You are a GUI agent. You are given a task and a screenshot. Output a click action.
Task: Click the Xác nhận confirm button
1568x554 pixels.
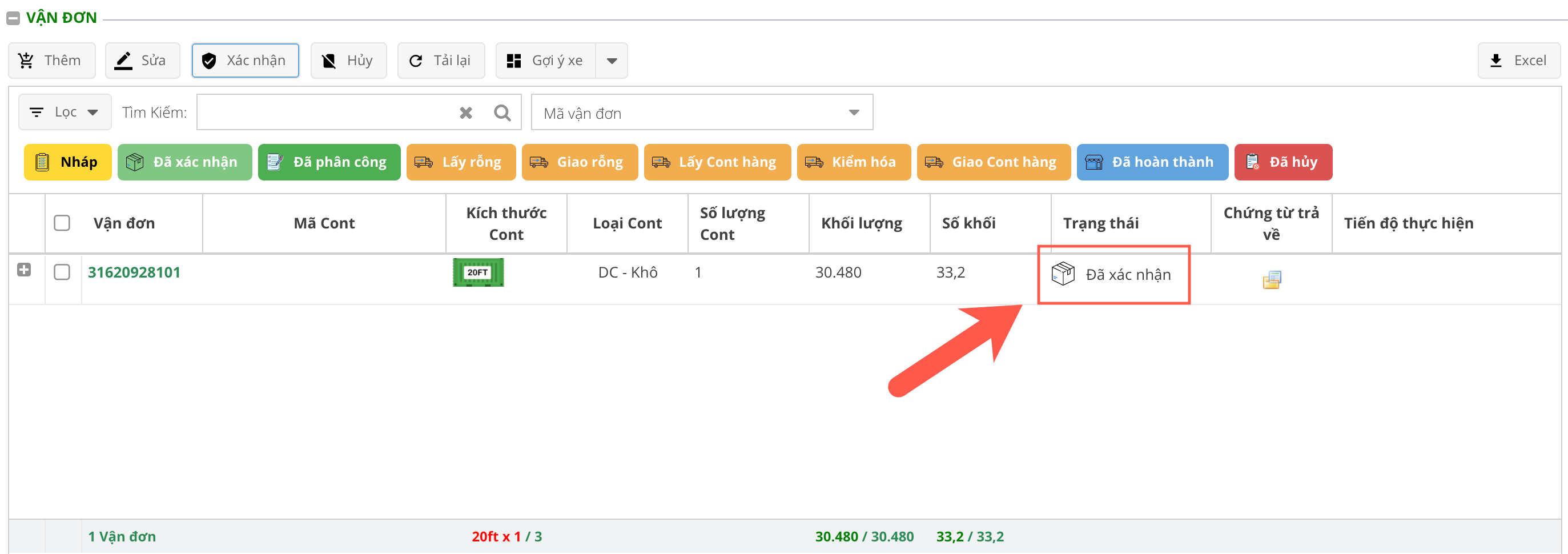[x=246, y=61]
